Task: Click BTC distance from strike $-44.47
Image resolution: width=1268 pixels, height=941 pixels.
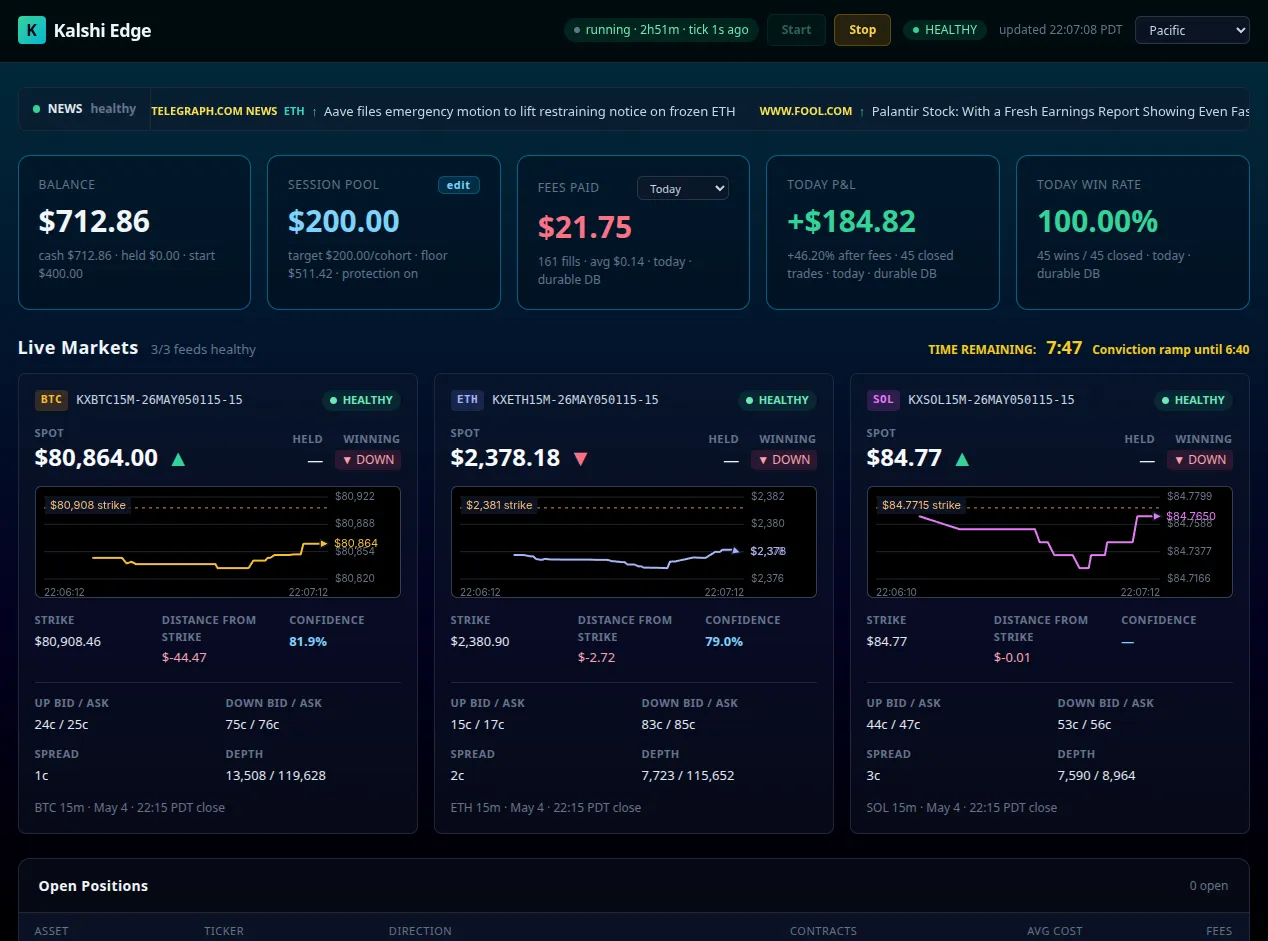Action: click(184, 657)
